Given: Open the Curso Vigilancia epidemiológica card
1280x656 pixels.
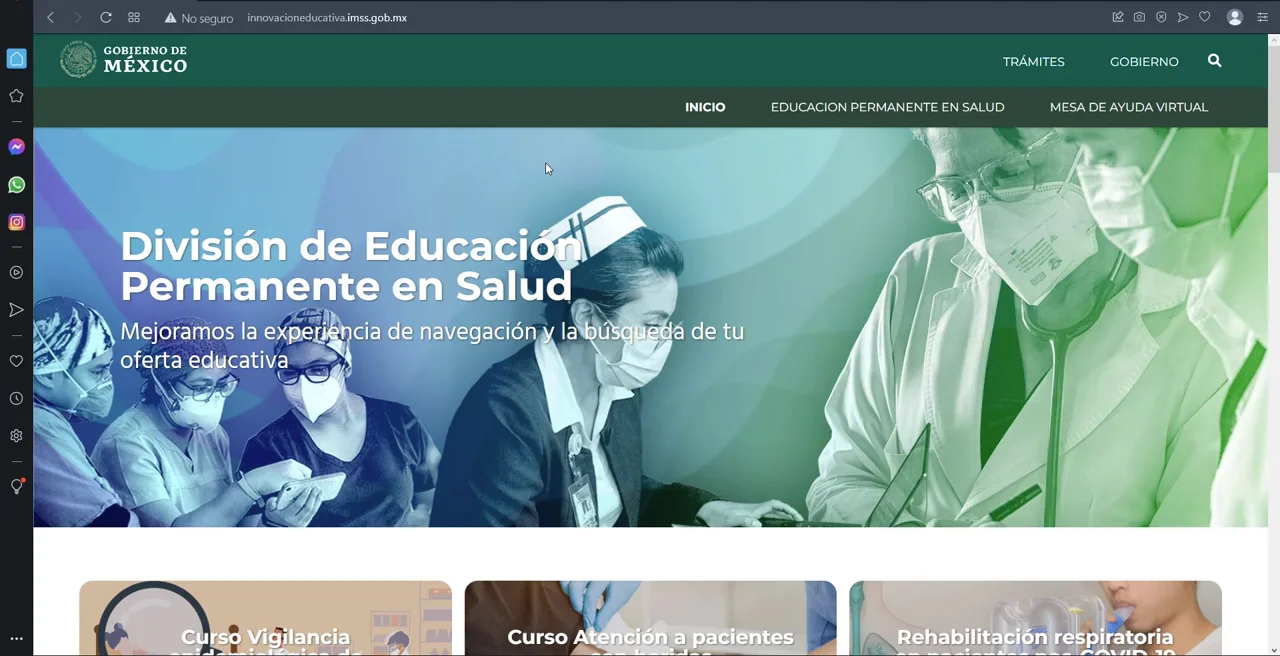Looking at the screenshot, I should 265,618.
